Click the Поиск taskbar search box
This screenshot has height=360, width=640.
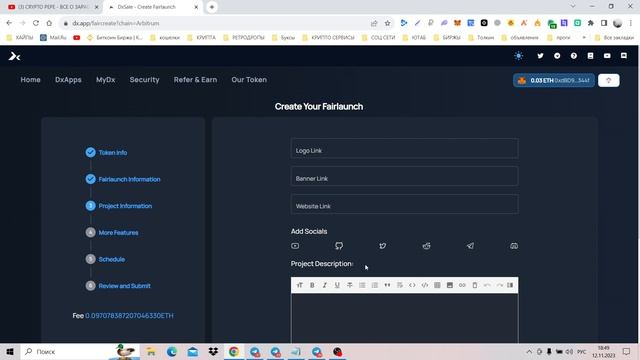(80, 351)
